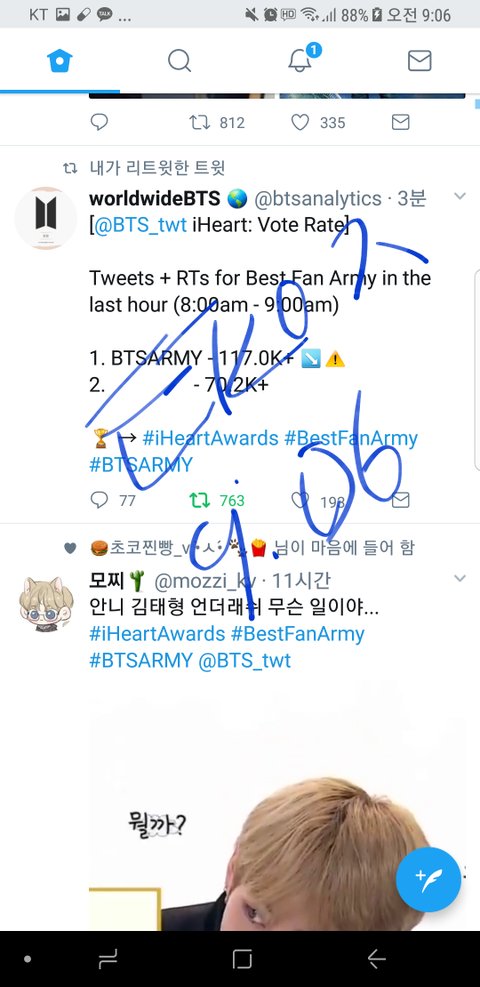The width and height of the screenshot is (480, 987).
Task: Share worldwideBTS tweet via message icon
Action: coord(400,500)
